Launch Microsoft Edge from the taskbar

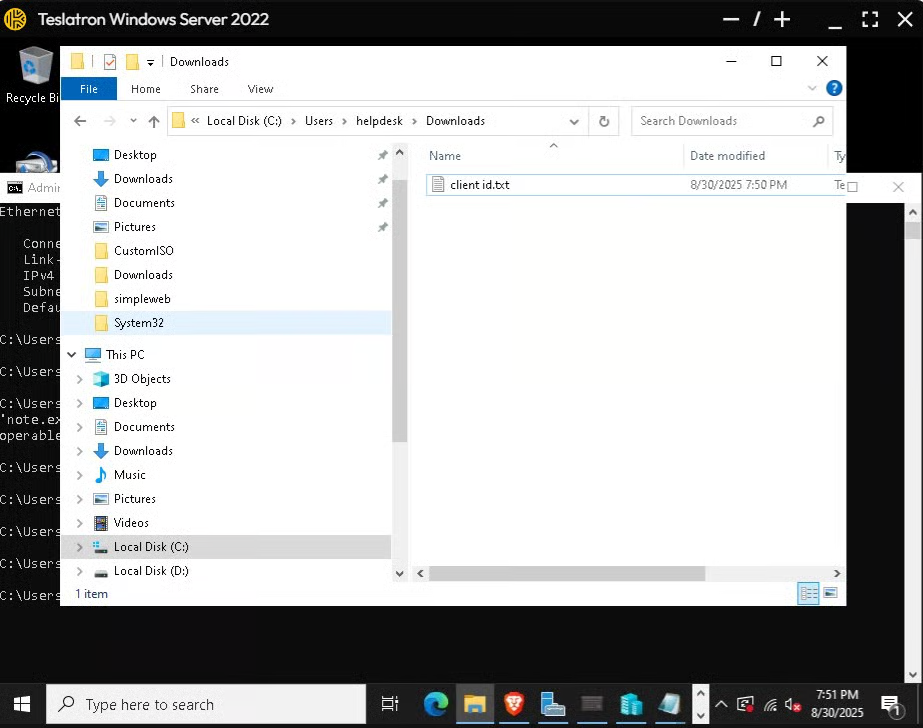(436, 704)
